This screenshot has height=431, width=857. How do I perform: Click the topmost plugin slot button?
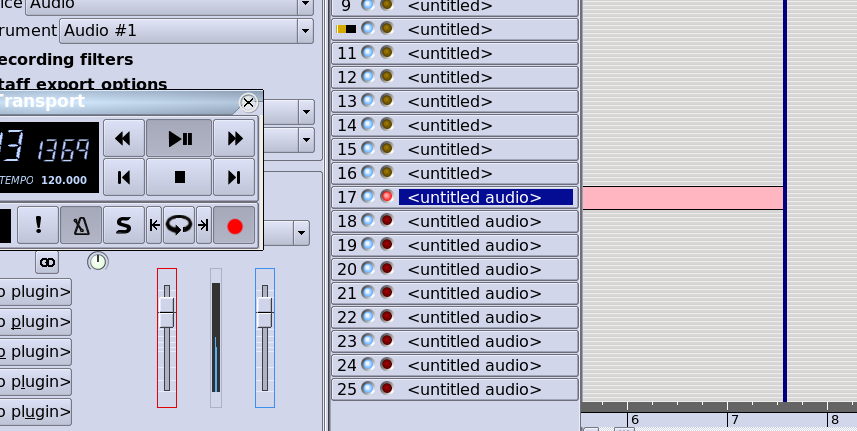[x=36, y=292]
